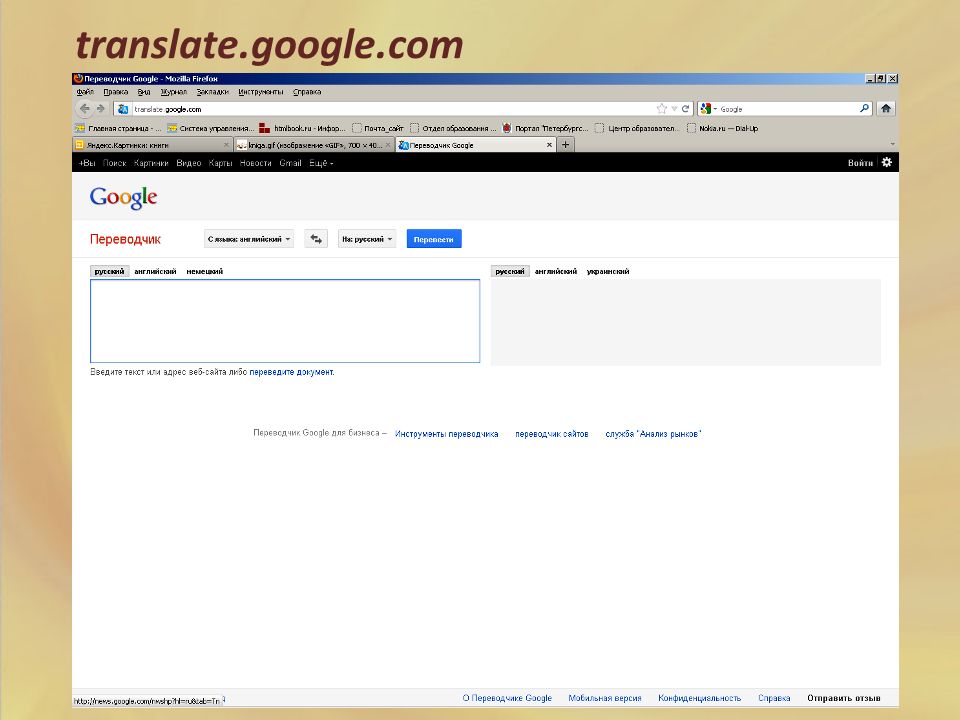Click the bookmark star in address bar
960x720 pixels.
tap(661, 109)
